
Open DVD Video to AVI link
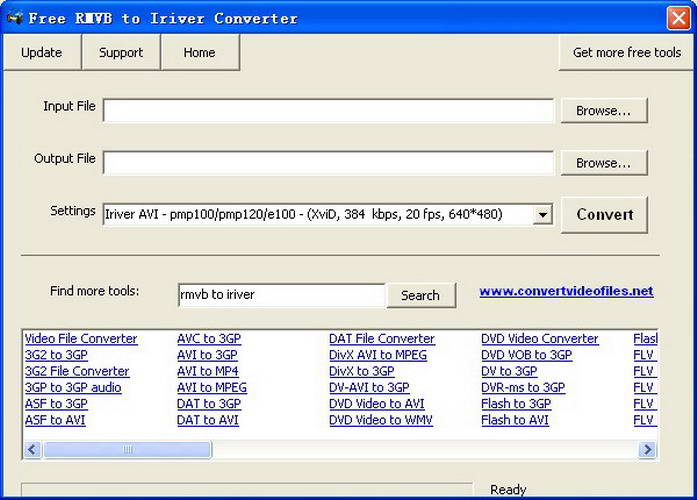377,404
